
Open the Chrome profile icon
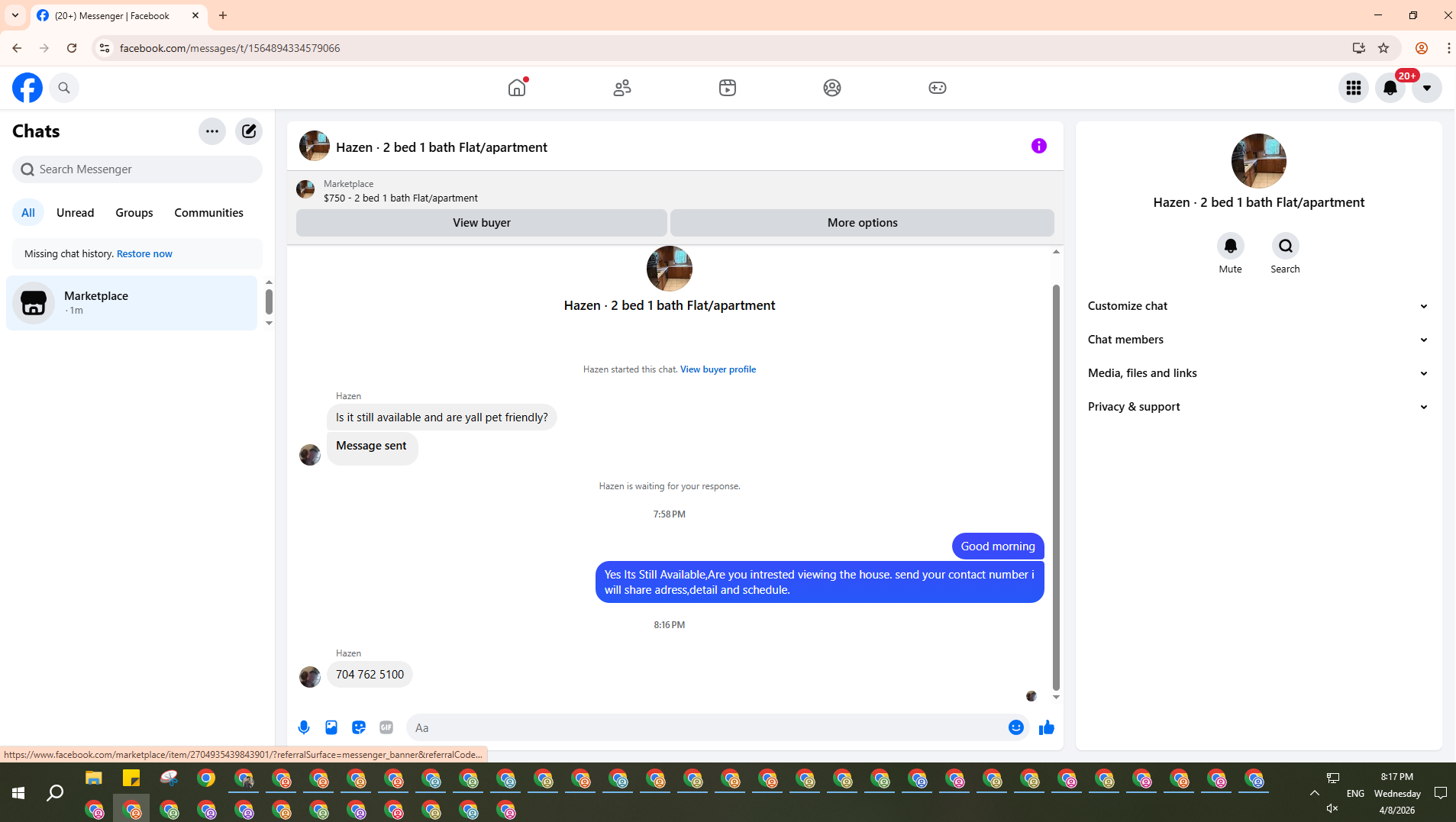click(x=1421, y=48)
